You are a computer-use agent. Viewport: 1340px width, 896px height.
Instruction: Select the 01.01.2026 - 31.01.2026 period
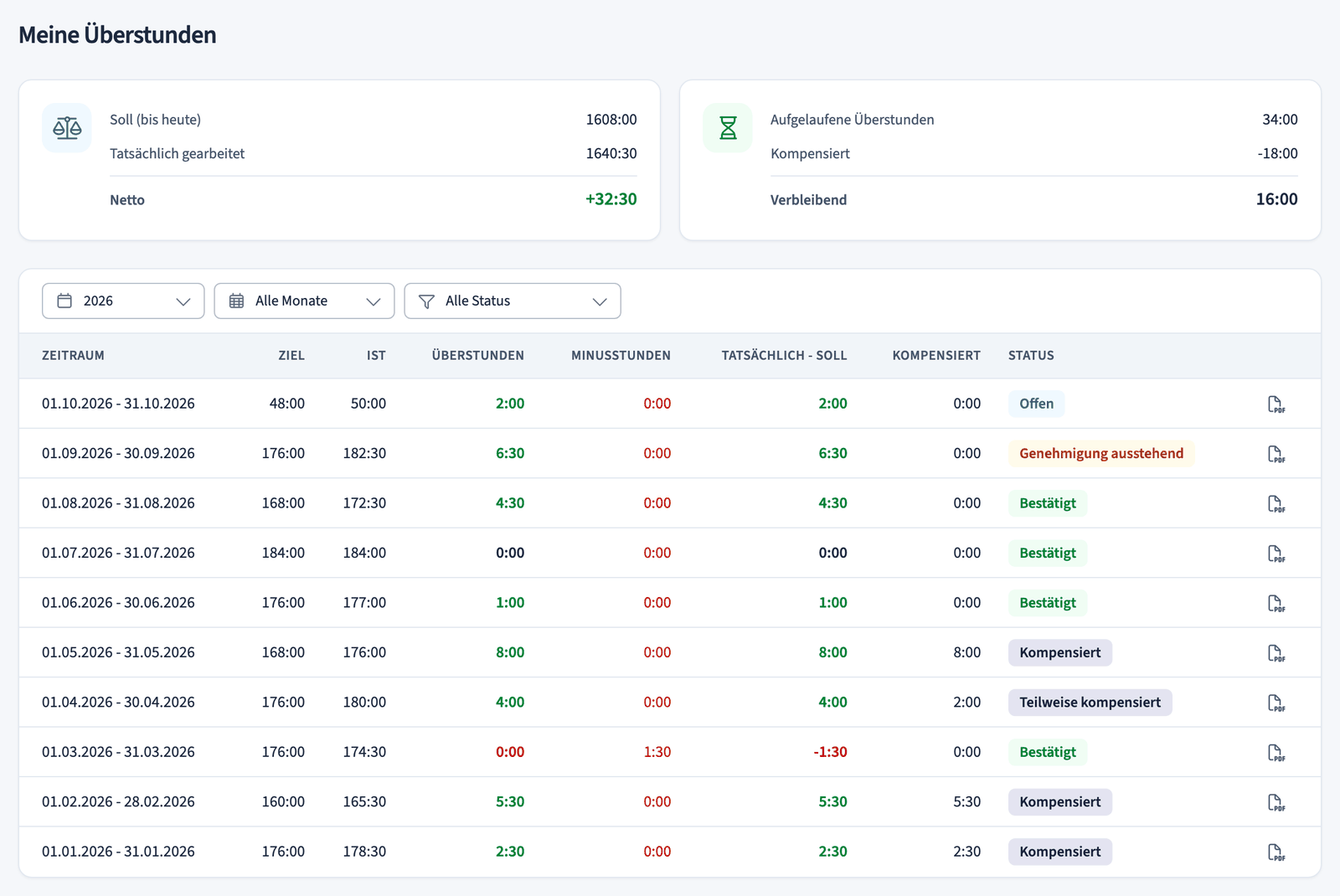coord(118,852)
